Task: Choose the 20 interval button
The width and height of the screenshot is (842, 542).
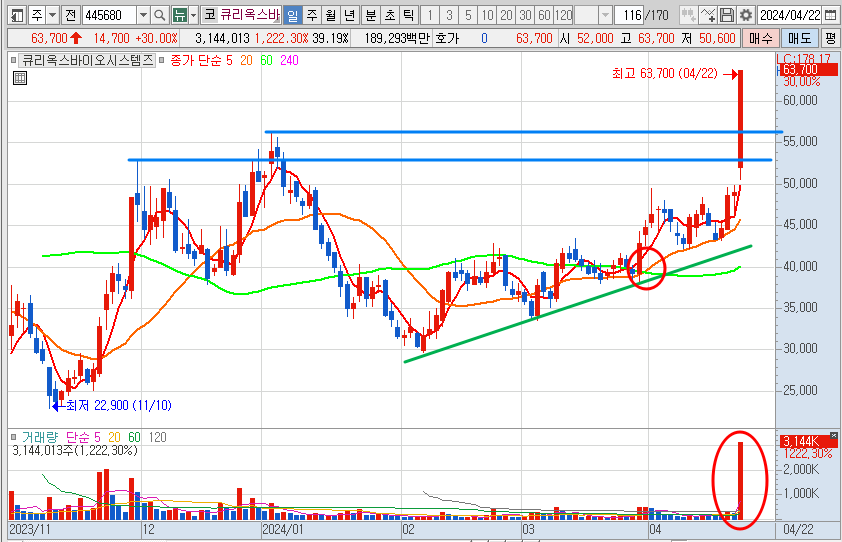Action: [506, 15]
